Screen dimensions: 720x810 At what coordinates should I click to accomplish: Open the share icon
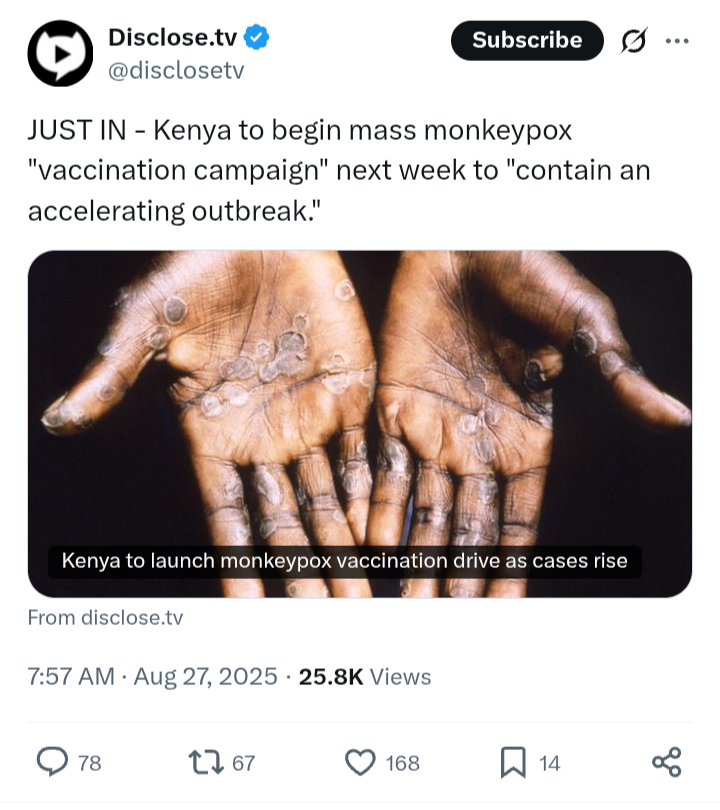(x=666, y=762)
